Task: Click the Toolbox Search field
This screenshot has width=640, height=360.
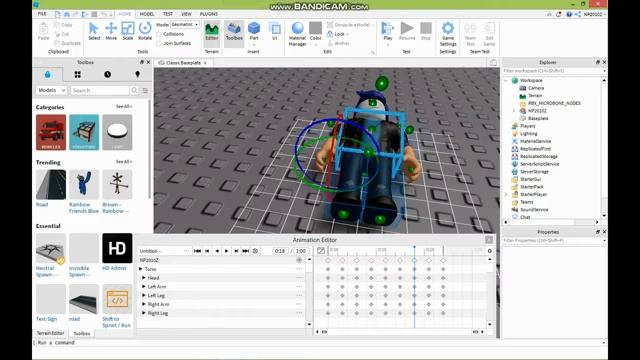Action: pos(100,90)
